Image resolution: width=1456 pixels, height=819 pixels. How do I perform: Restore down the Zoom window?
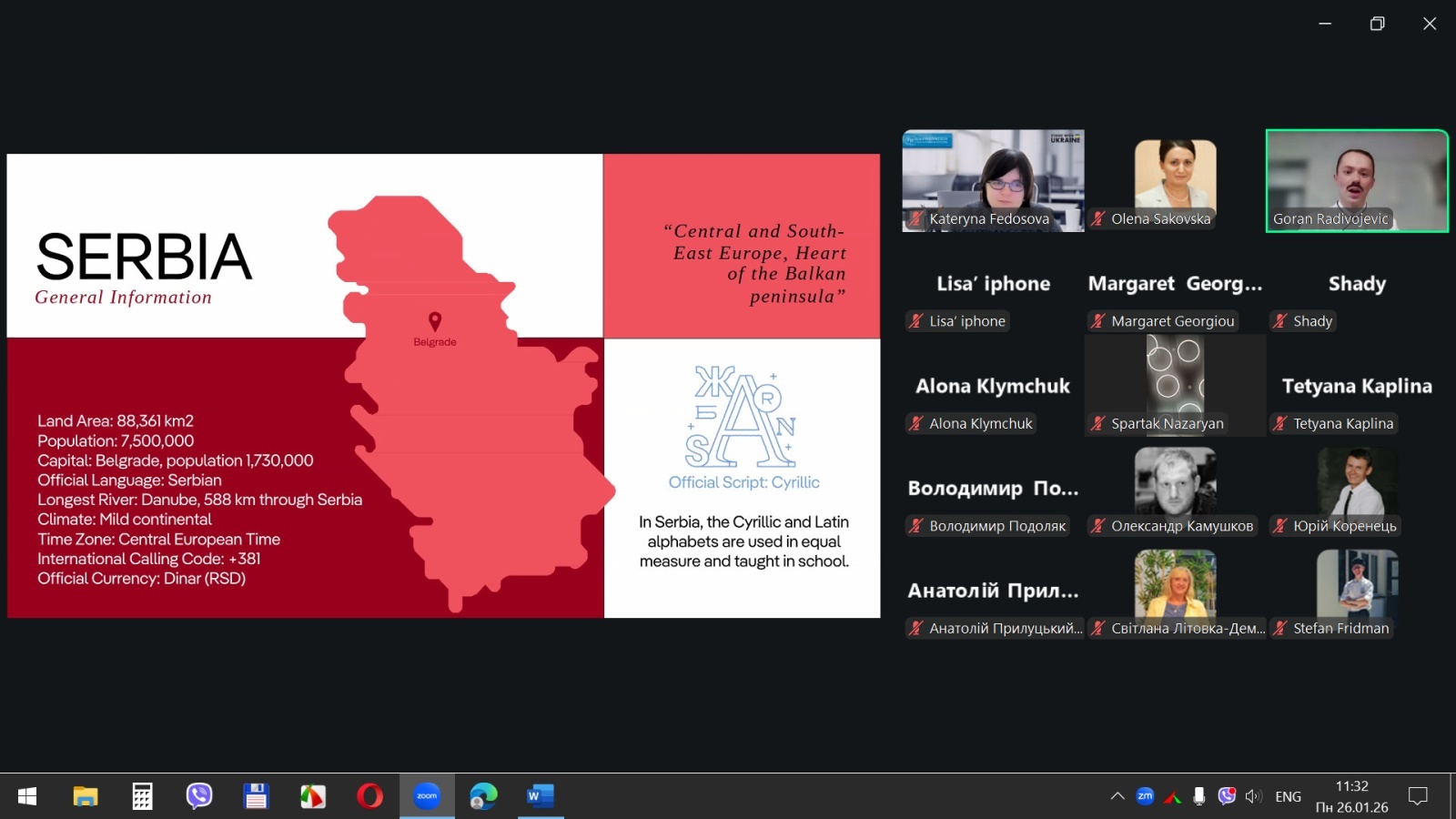[x=1377, y=24]
